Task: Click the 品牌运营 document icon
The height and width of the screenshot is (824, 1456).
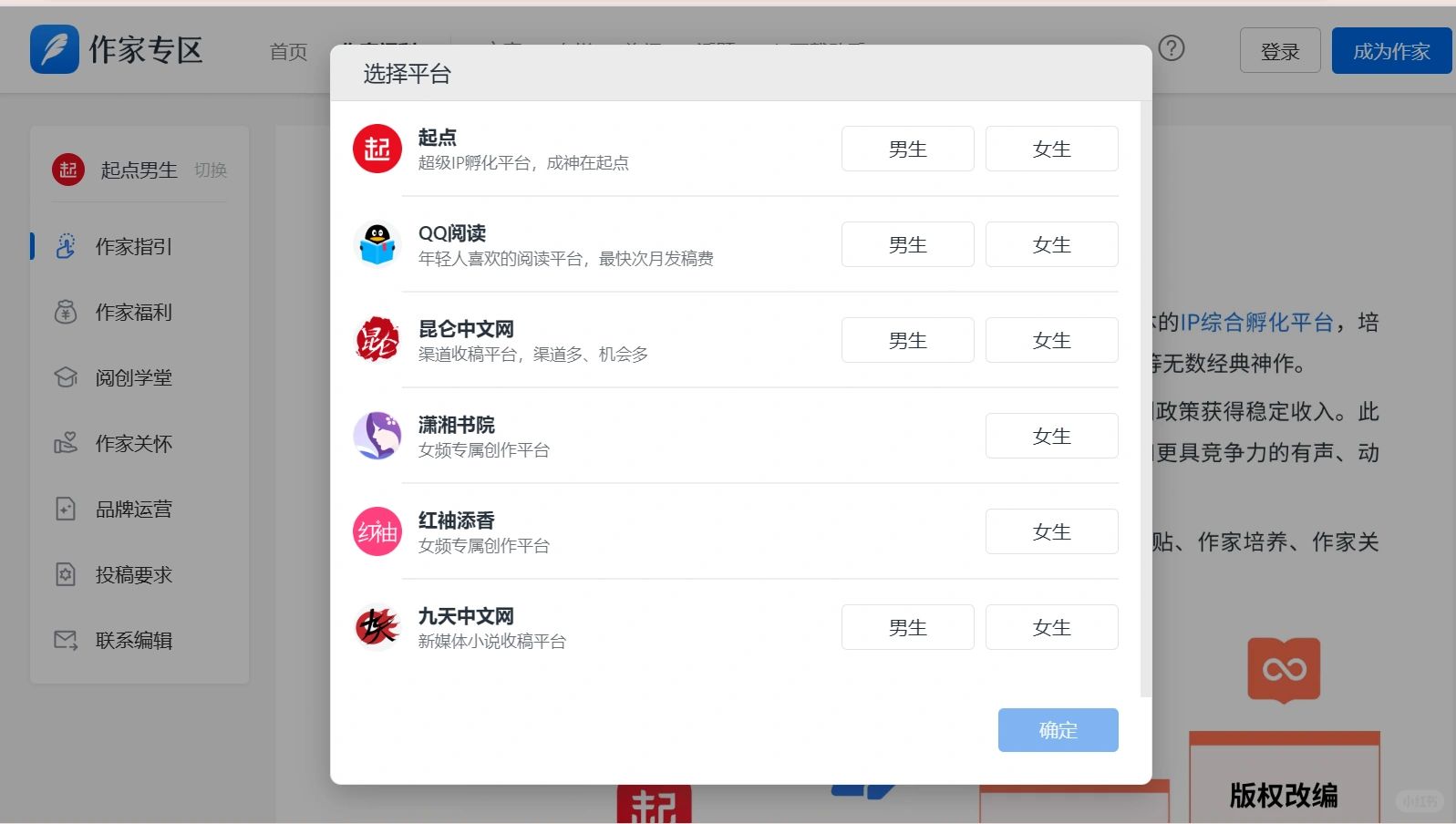Action: [66, 509]
